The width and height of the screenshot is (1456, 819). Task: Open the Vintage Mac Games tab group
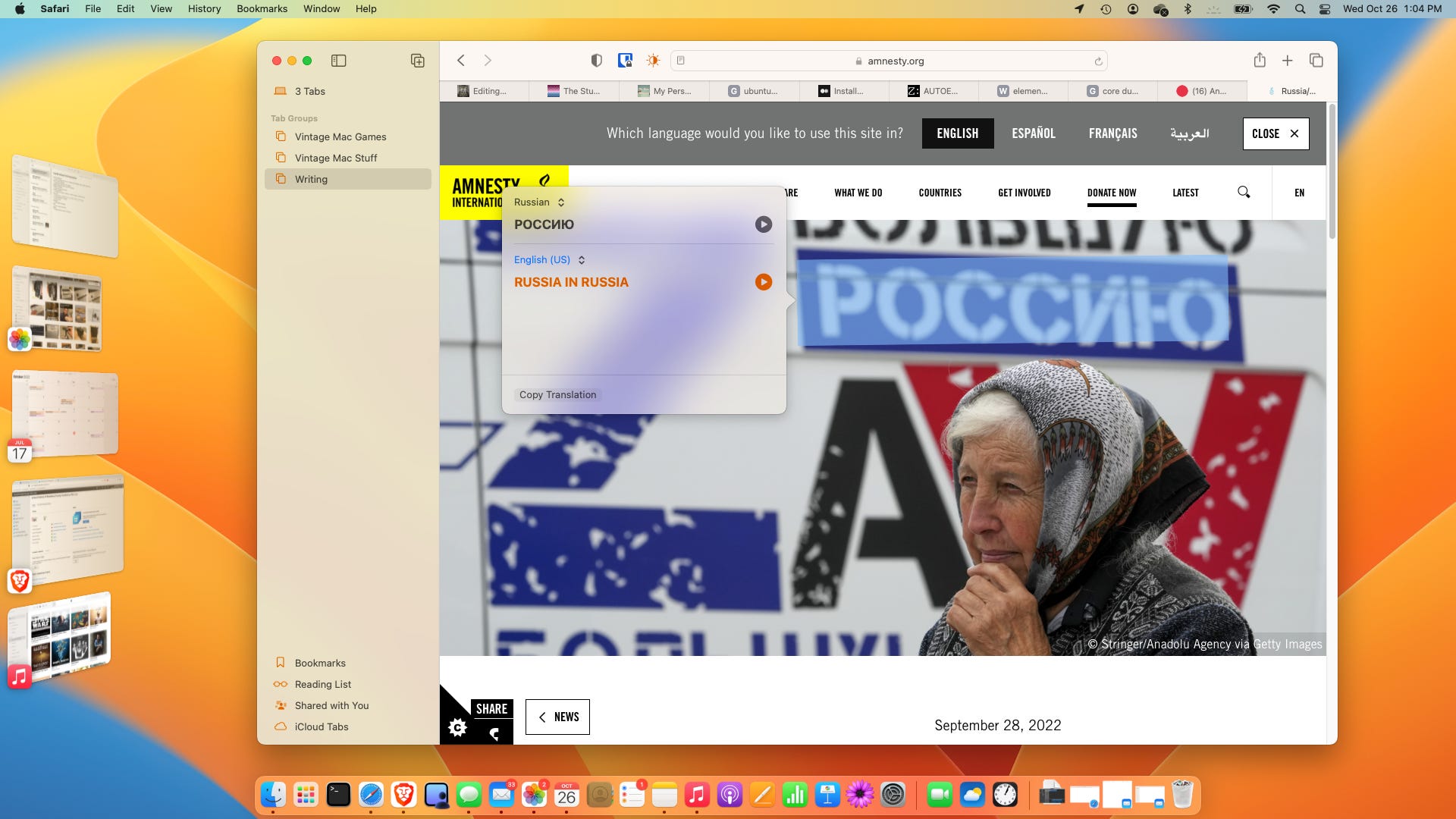[348, 136]
